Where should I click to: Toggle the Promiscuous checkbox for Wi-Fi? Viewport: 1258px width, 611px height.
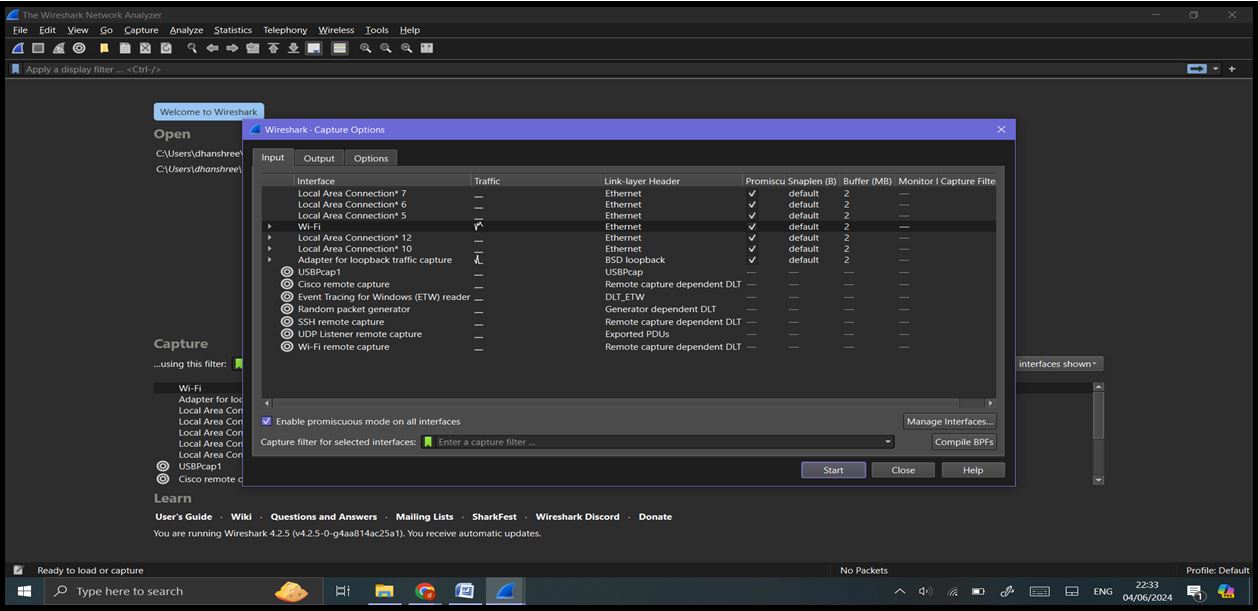[752, 226]
